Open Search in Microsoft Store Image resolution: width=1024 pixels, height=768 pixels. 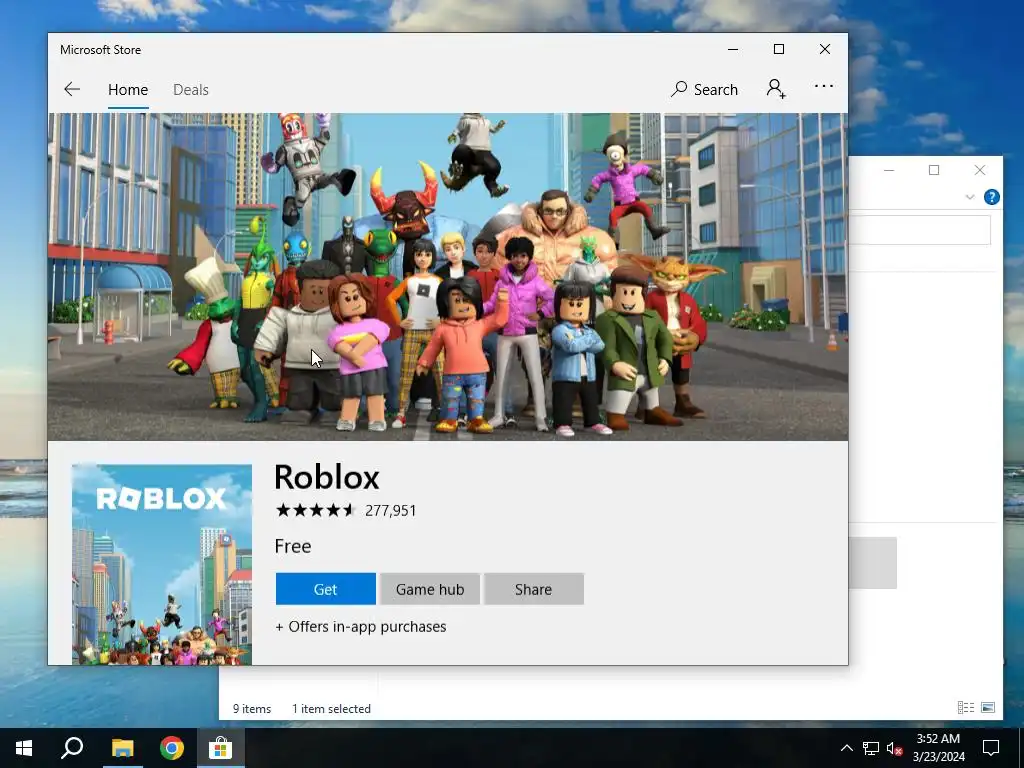pos(704,89)
